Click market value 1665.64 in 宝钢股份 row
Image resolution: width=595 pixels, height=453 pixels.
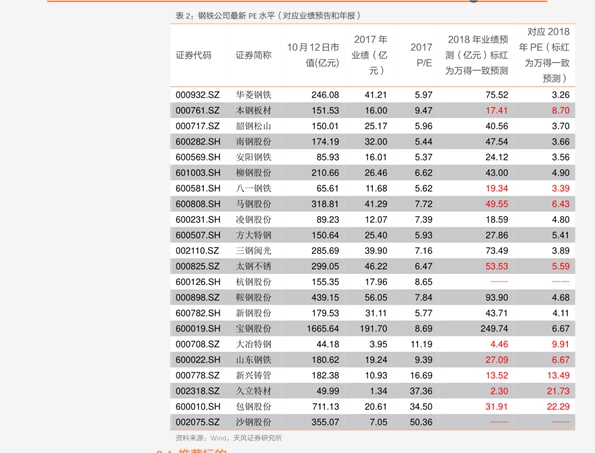coord(323,329)
